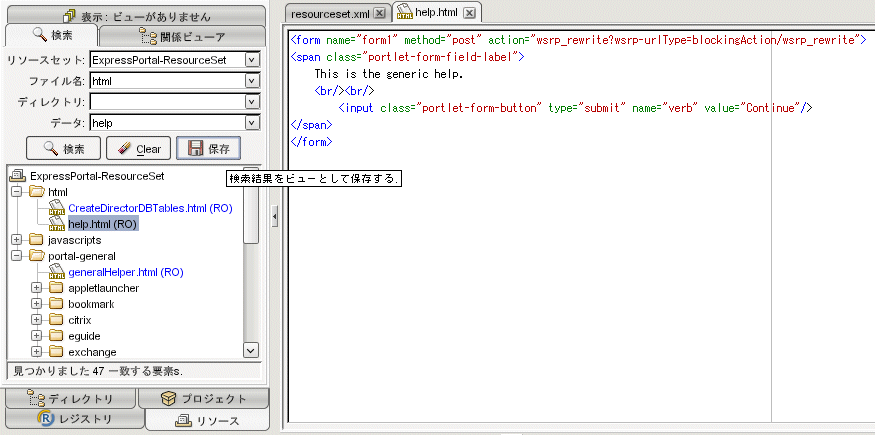Screen dimensions: 875x435
Task: Select CreateDirectorDBTables.html file icon
Action: [x=57, y=207]
